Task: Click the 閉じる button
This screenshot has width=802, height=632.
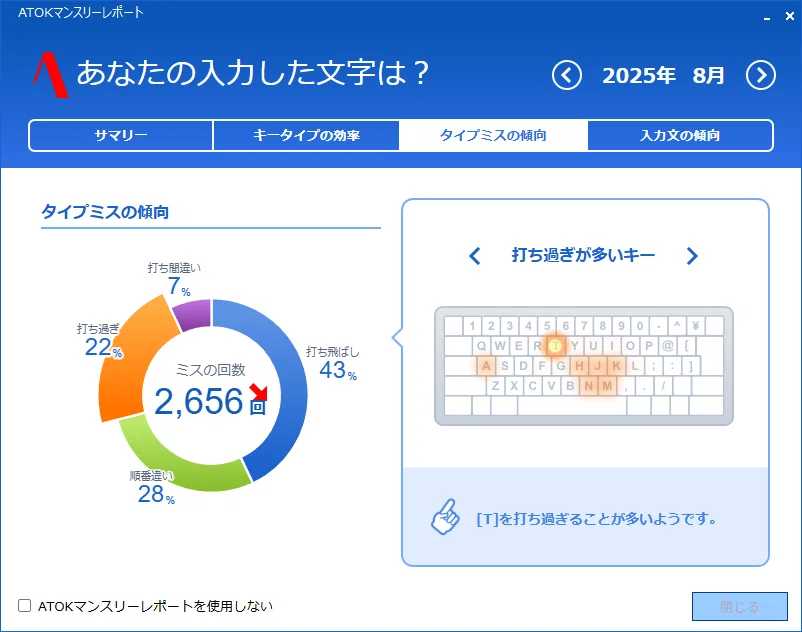Action: tap(740, 606)
